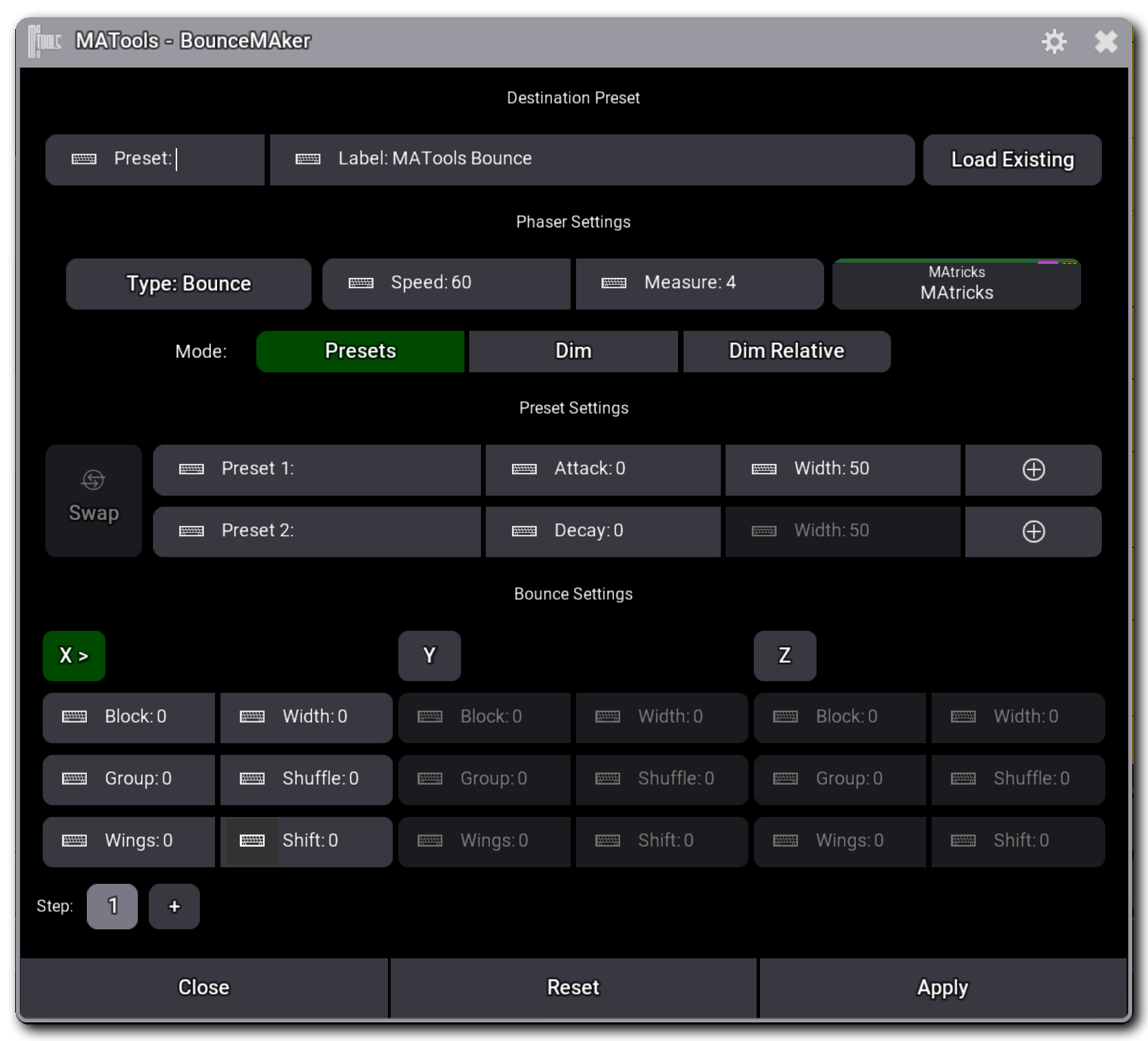Select Dim Relative mode
The width and height of the screenshot is (1148, 1041).
coord(787,352)
